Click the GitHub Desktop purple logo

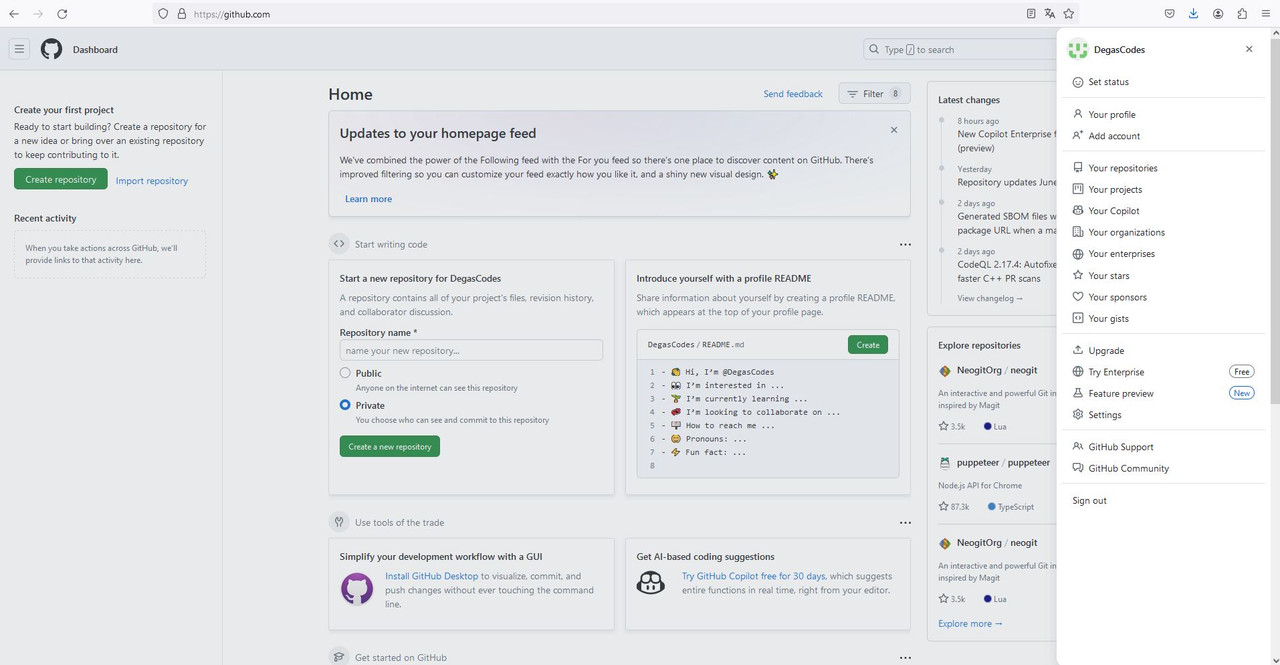coord(357,588)
